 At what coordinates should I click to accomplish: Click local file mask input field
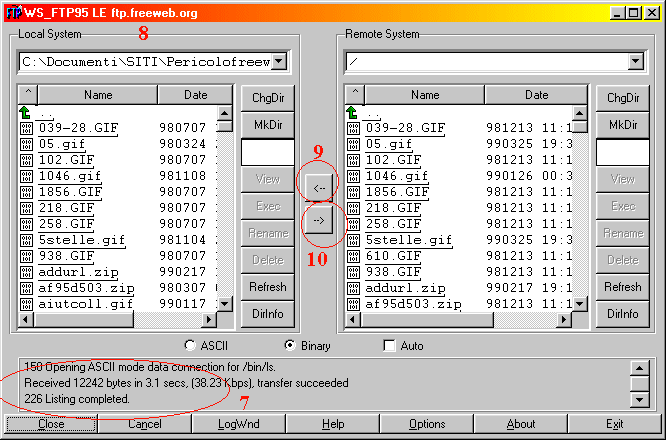coord(268,152)
